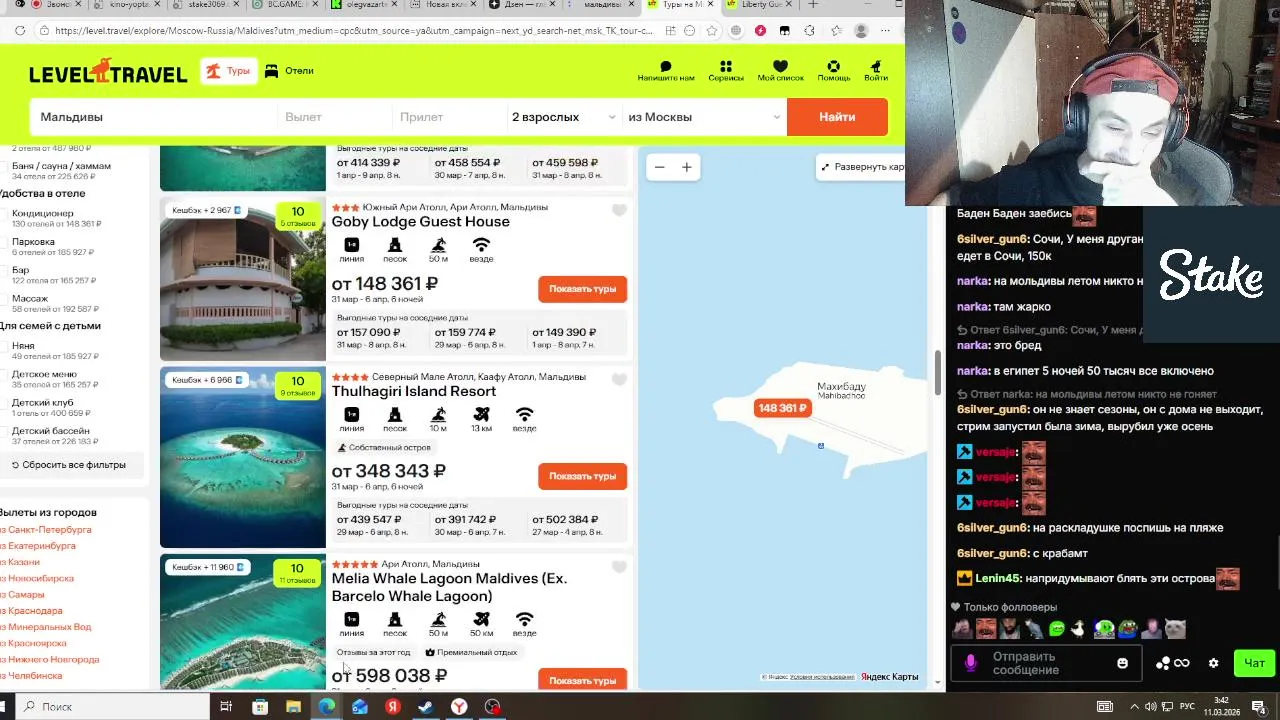The image size is (1280, 720).
Task: Open flights from Санкт-Петербурга link
Action: [46, 530]
